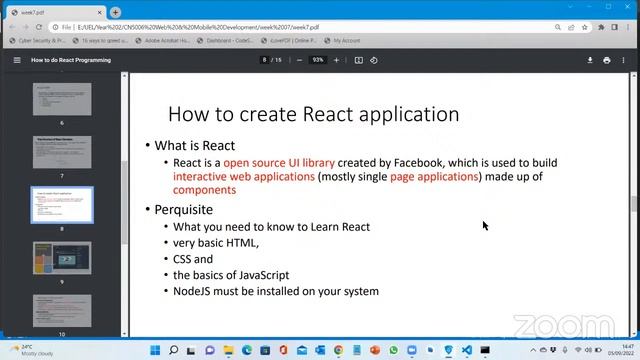This screenshot has width=640, height=360.
Task: Click the 'How to create React application' heading
Action: 313,114
